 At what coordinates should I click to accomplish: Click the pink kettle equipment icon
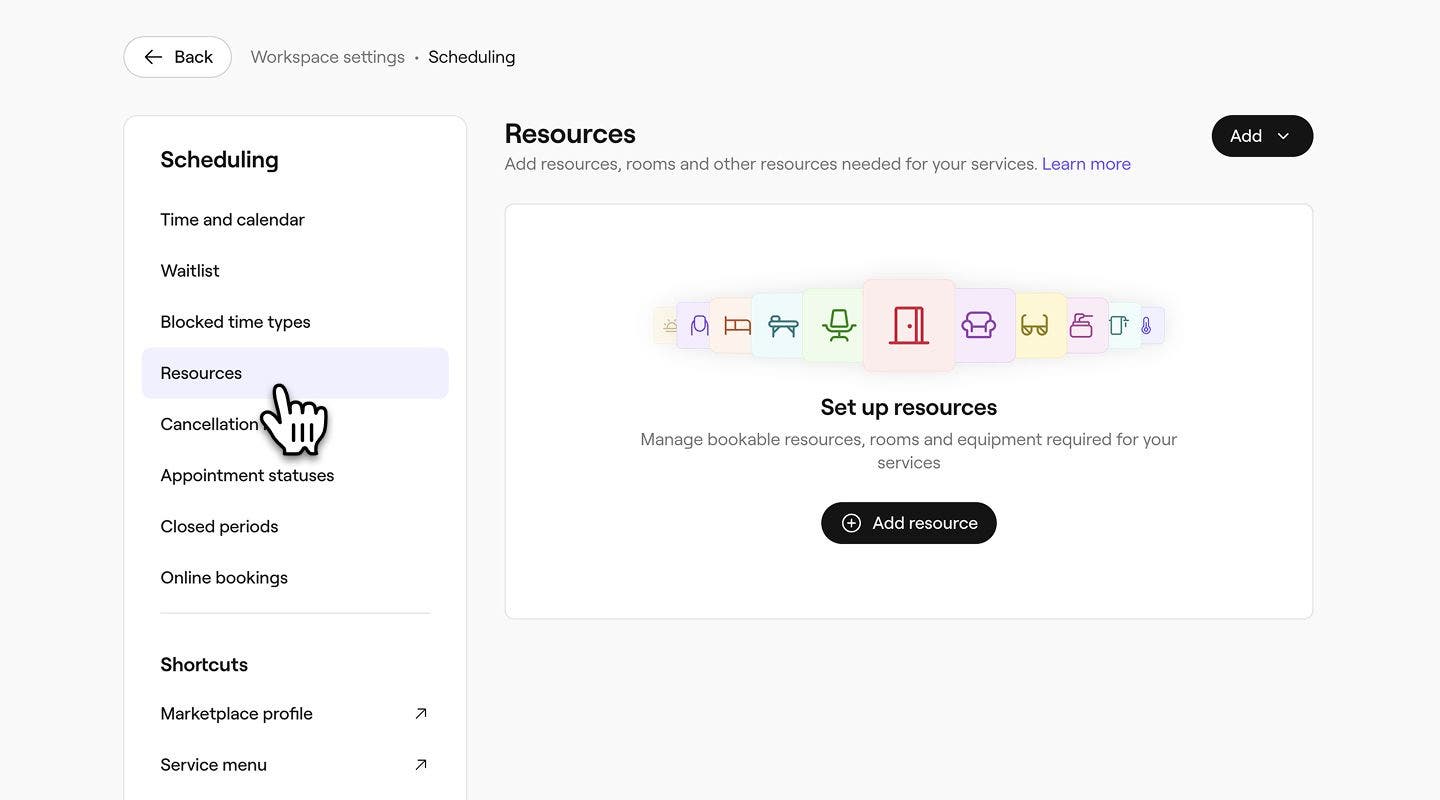pyautogui.click(x=1082, y=325)
